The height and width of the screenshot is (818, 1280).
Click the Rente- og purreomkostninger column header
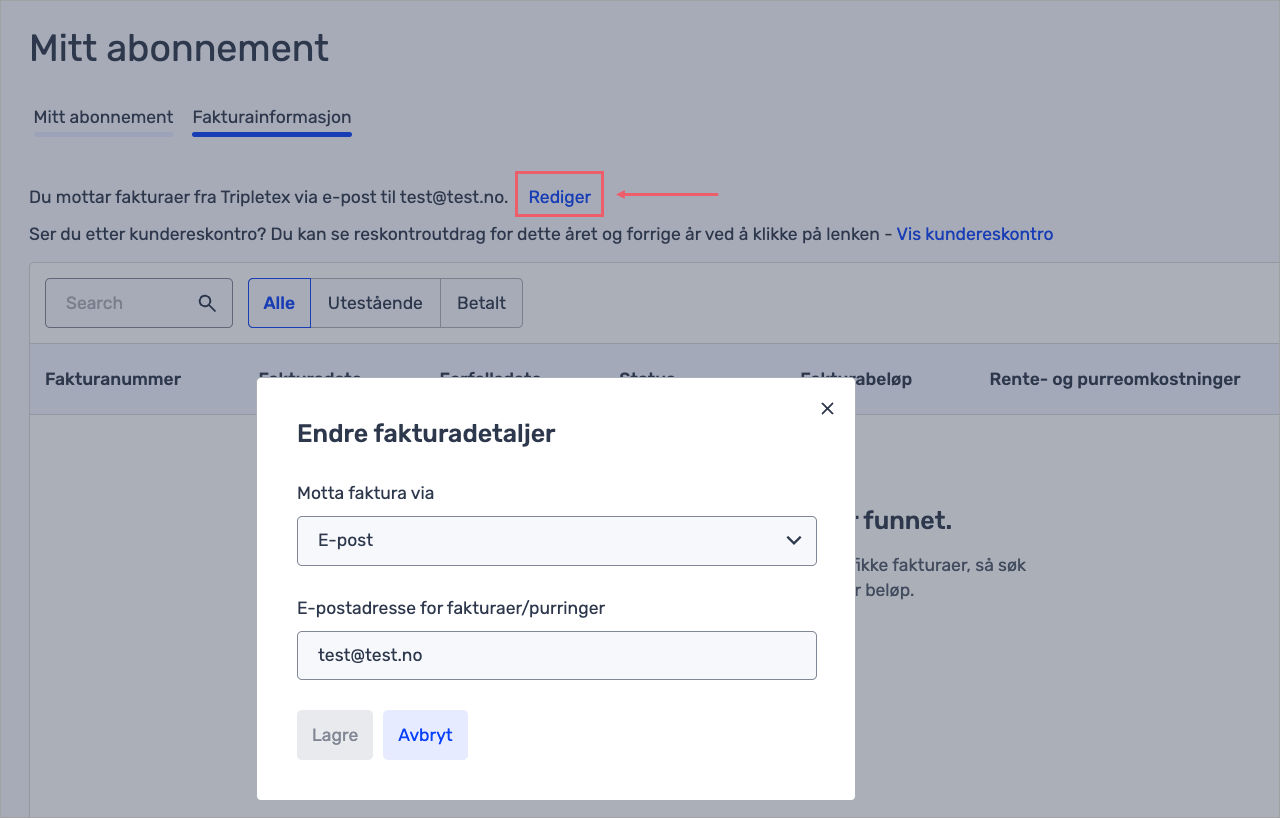click(1114, 379)
